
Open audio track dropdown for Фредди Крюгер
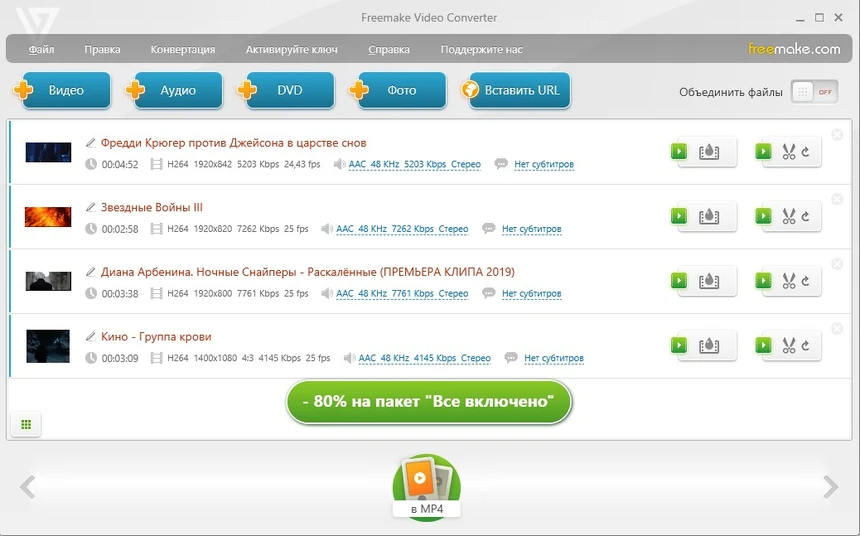point(415,164)
